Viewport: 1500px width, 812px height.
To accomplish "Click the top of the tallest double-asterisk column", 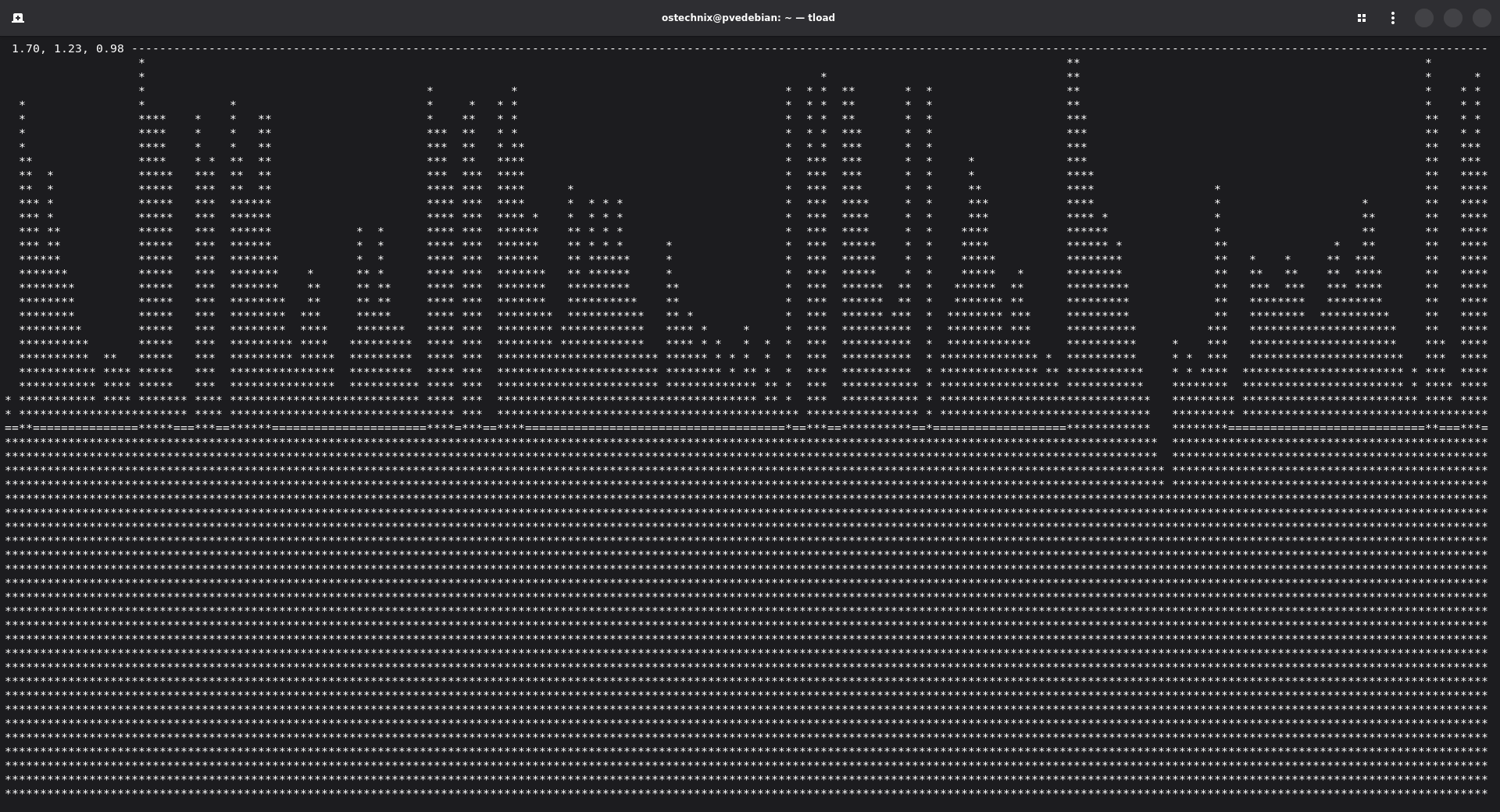I will pyautogui.click(x=1073, y=62).
